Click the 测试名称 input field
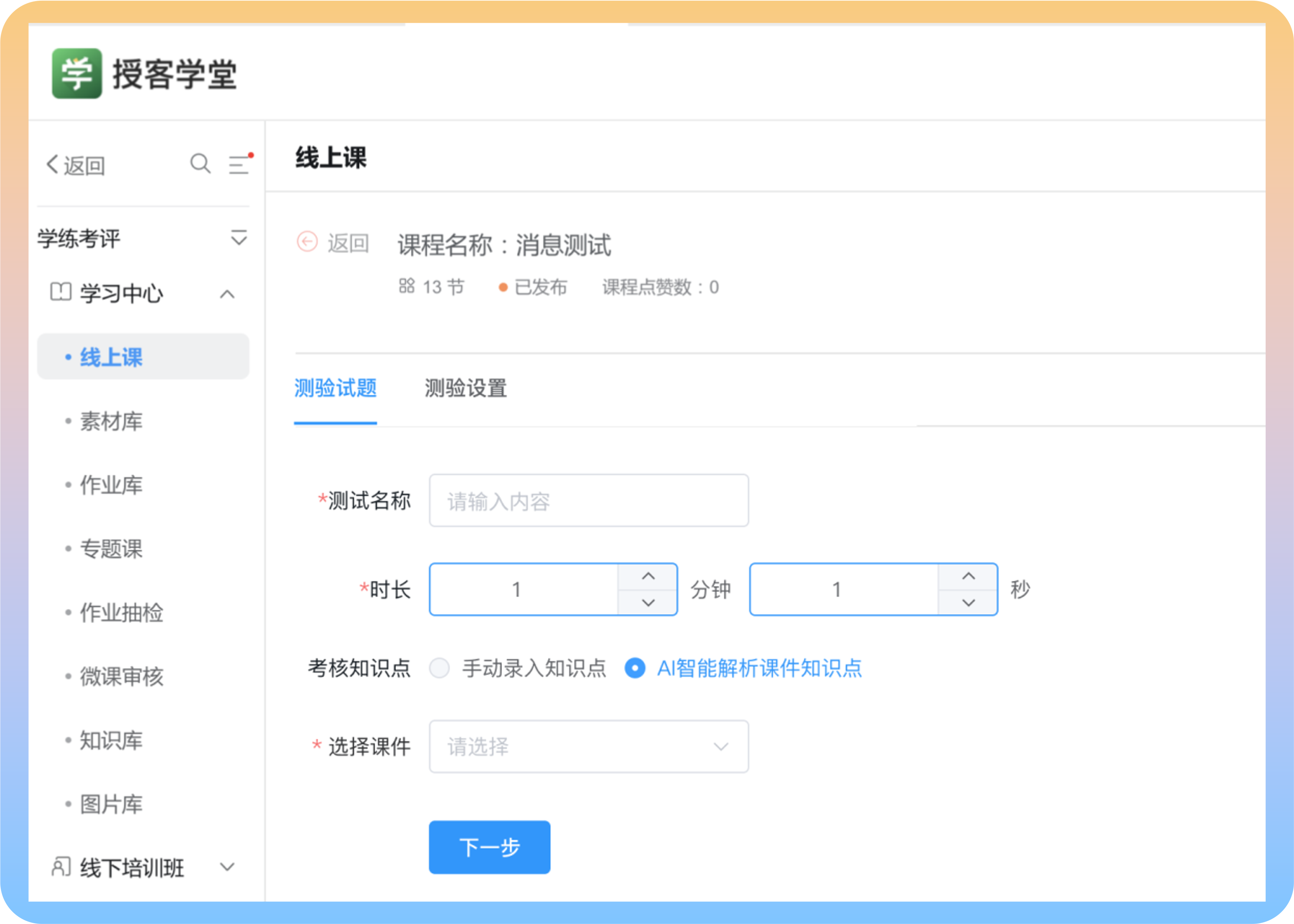This screenshot has width=1294, height=924. [x=588, y=501]
